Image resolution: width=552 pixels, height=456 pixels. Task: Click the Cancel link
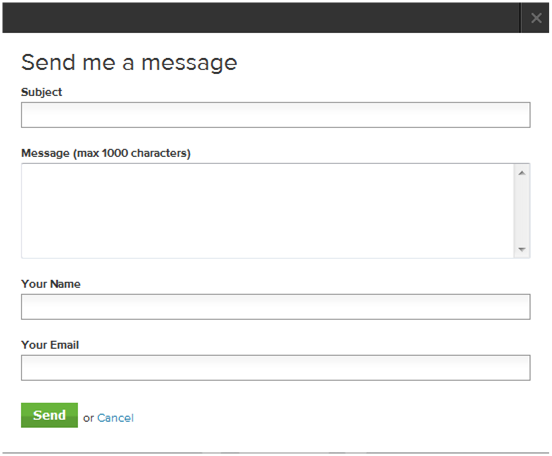pos(115,418)
